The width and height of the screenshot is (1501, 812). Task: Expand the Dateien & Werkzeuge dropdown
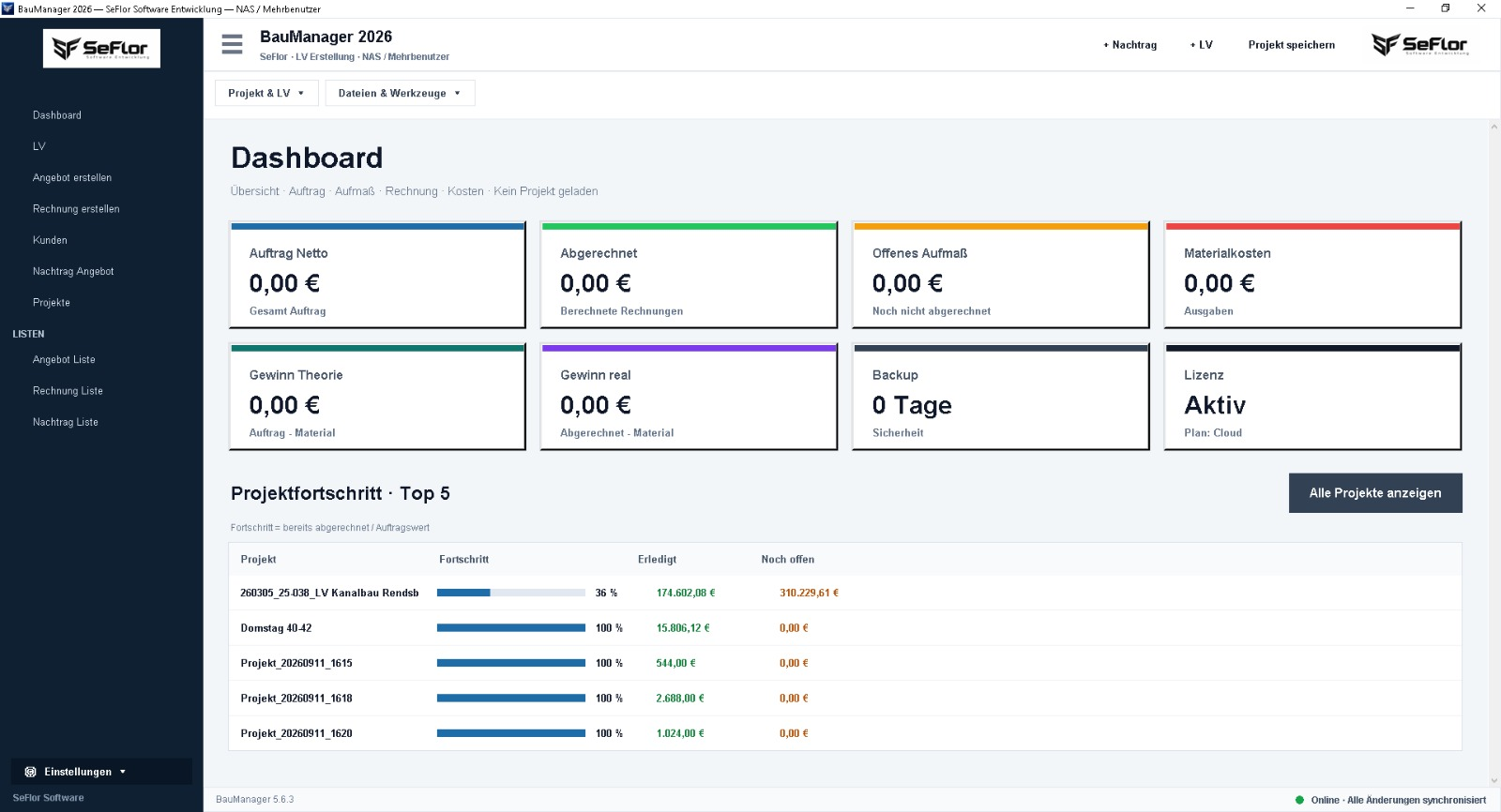coord(400,93)
